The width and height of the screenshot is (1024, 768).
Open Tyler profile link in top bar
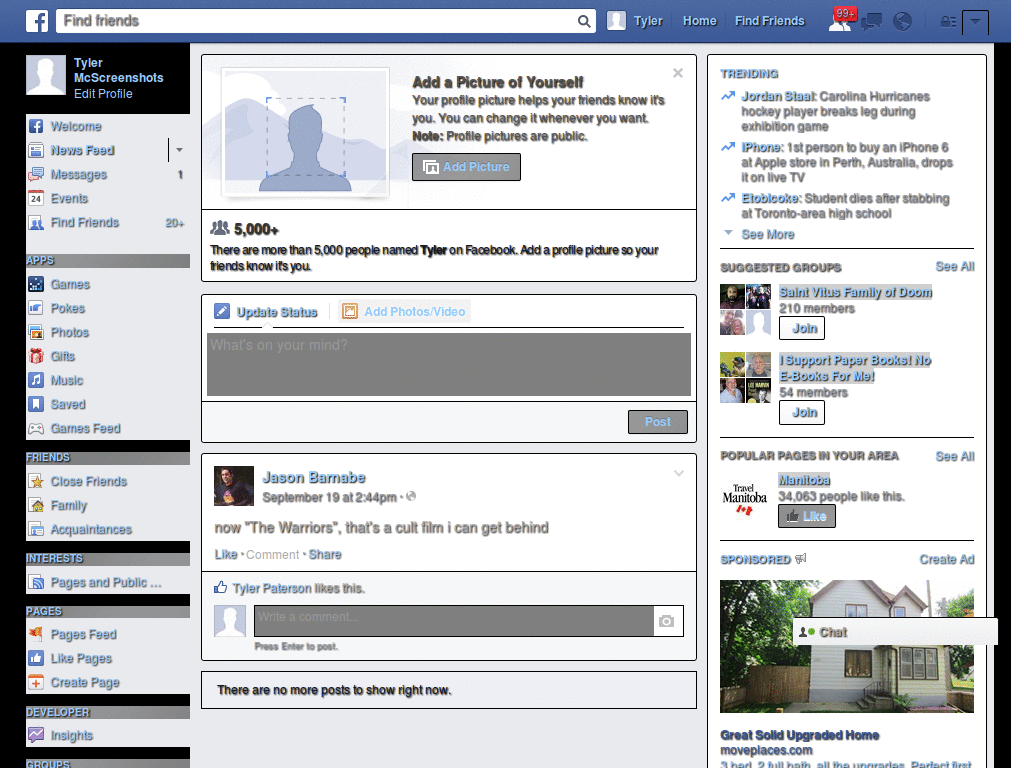pos(648,21)
